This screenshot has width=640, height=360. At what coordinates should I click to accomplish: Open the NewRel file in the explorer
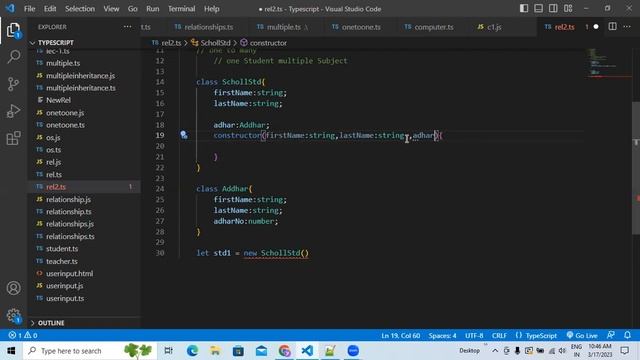58,100
